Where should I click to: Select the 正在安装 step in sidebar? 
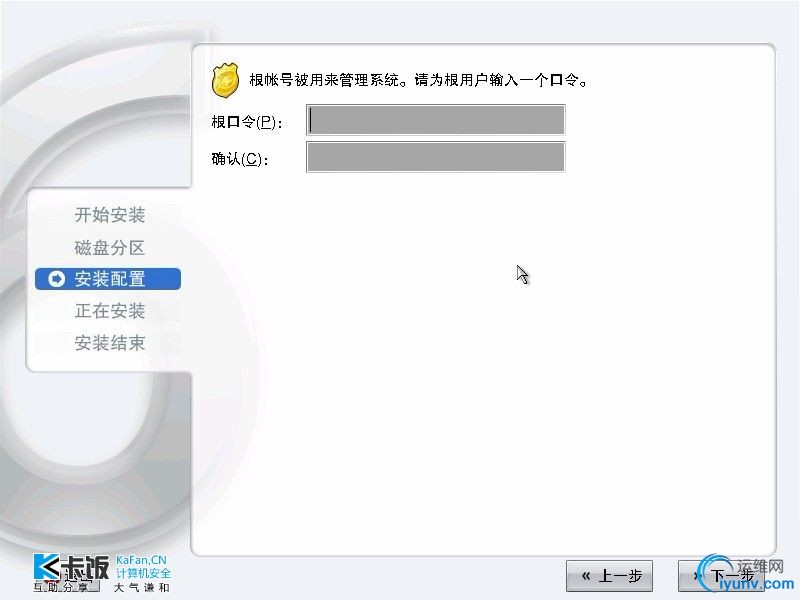coord(110,311)
